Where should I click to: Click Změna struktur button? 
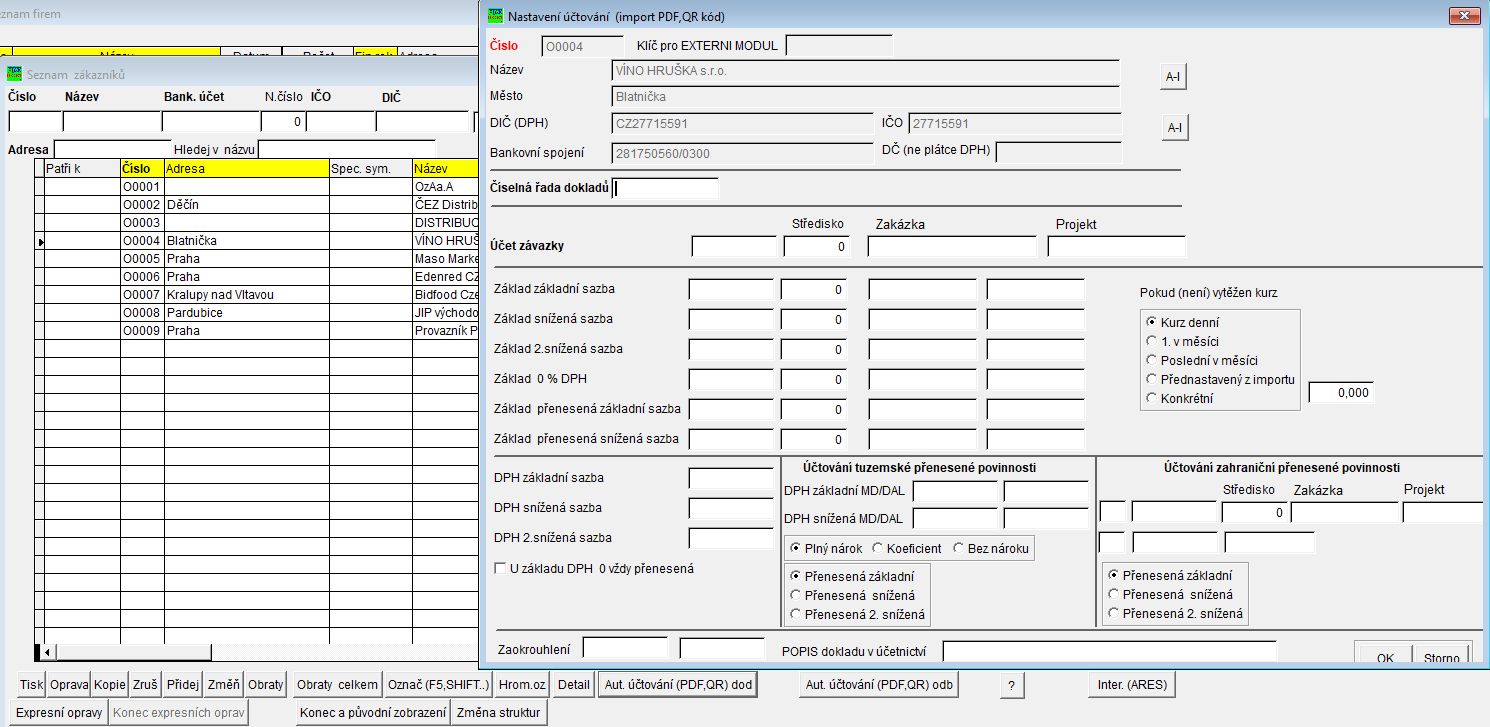498,713
